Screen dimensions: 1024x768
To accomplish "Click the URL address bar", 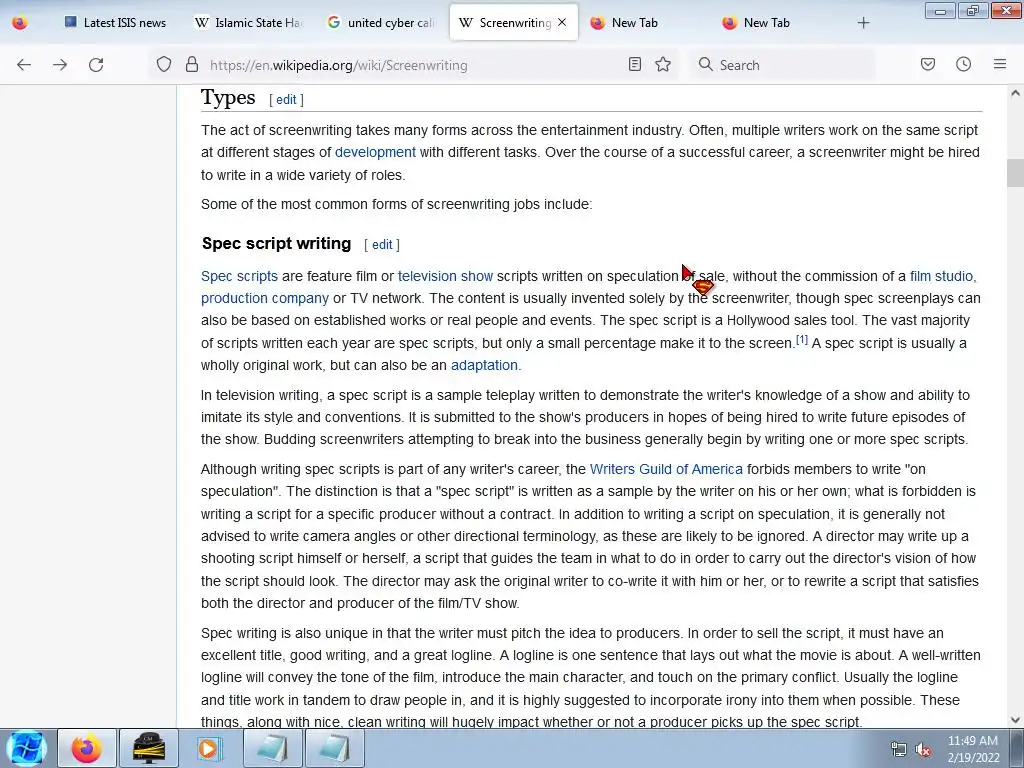I will click(x=411, y=65).
